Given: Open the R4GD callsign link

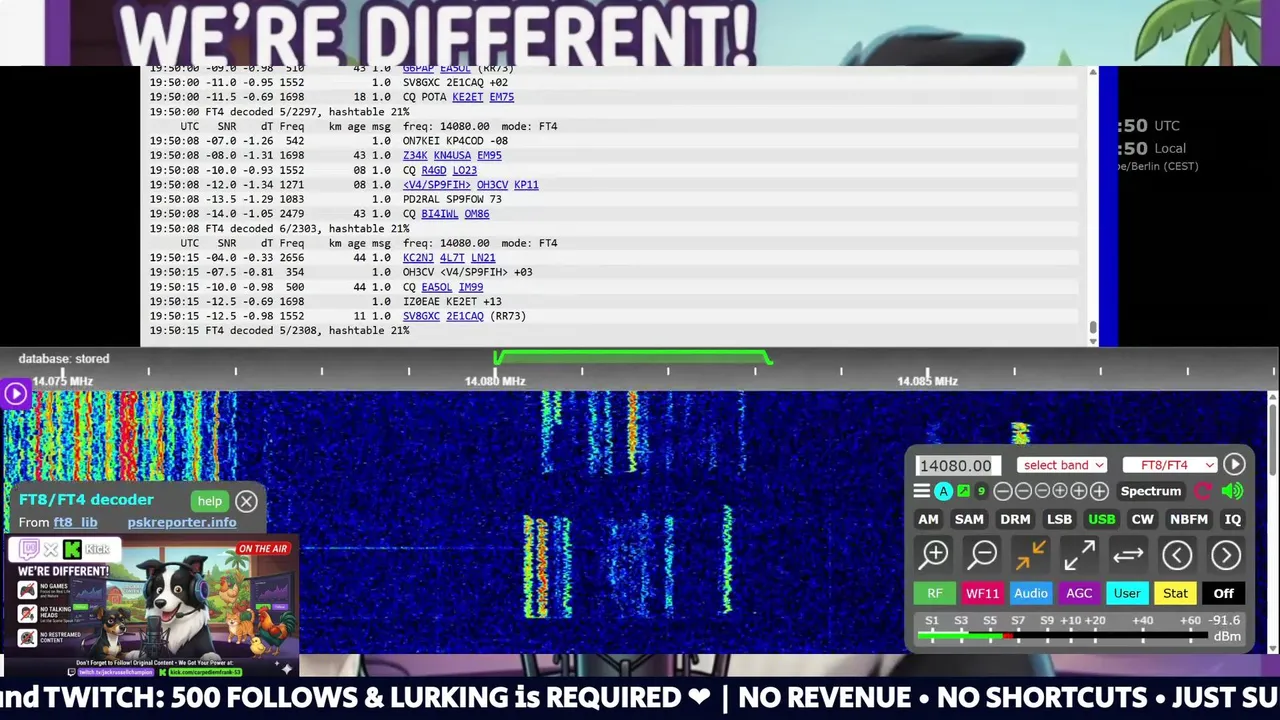Looking at the screenshot, I should click(x=434, y=170).
